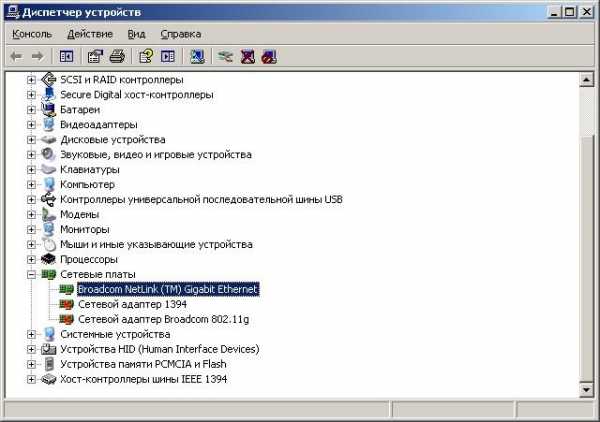
Task: Close the Диспетчер устройств window
Action: tap(587, 12)
